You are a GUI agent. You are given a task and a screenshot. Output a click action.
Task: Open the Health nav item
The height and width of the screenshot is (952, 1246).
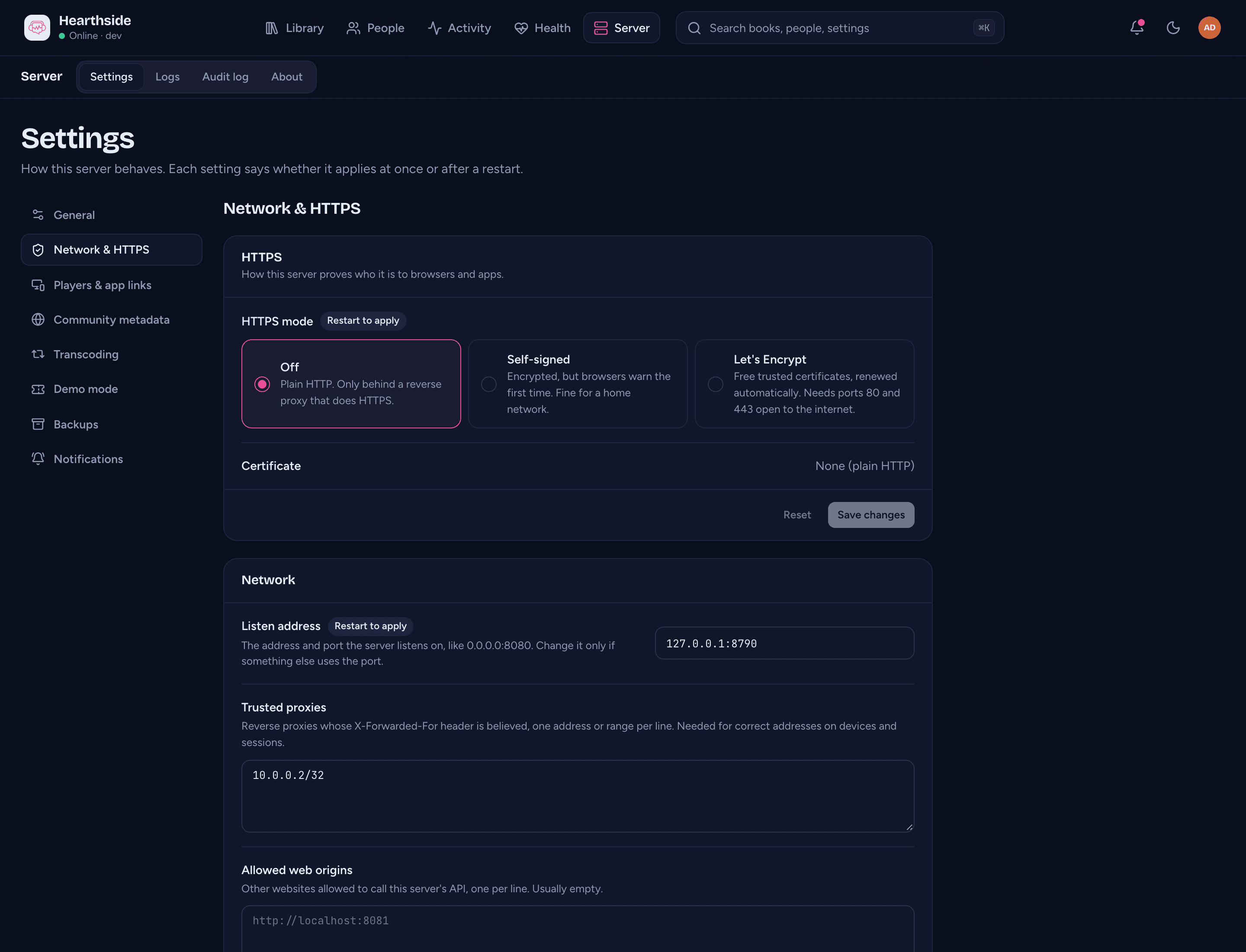coord(543,28)
